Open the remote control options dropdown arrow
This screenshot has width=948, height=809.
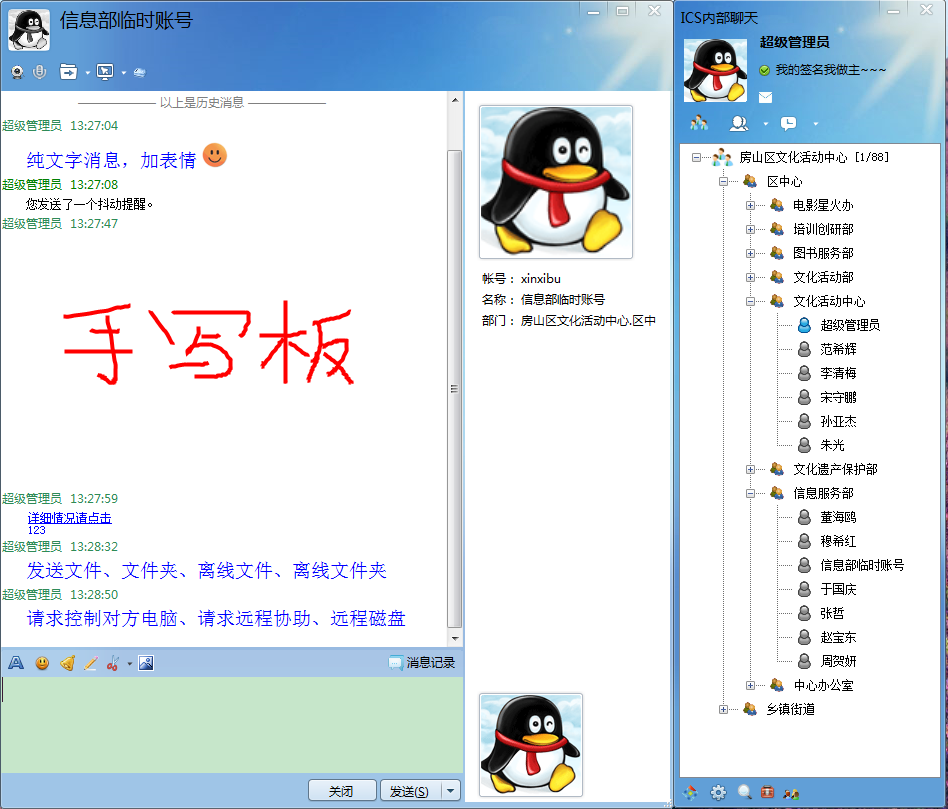(x=124, y=73)
